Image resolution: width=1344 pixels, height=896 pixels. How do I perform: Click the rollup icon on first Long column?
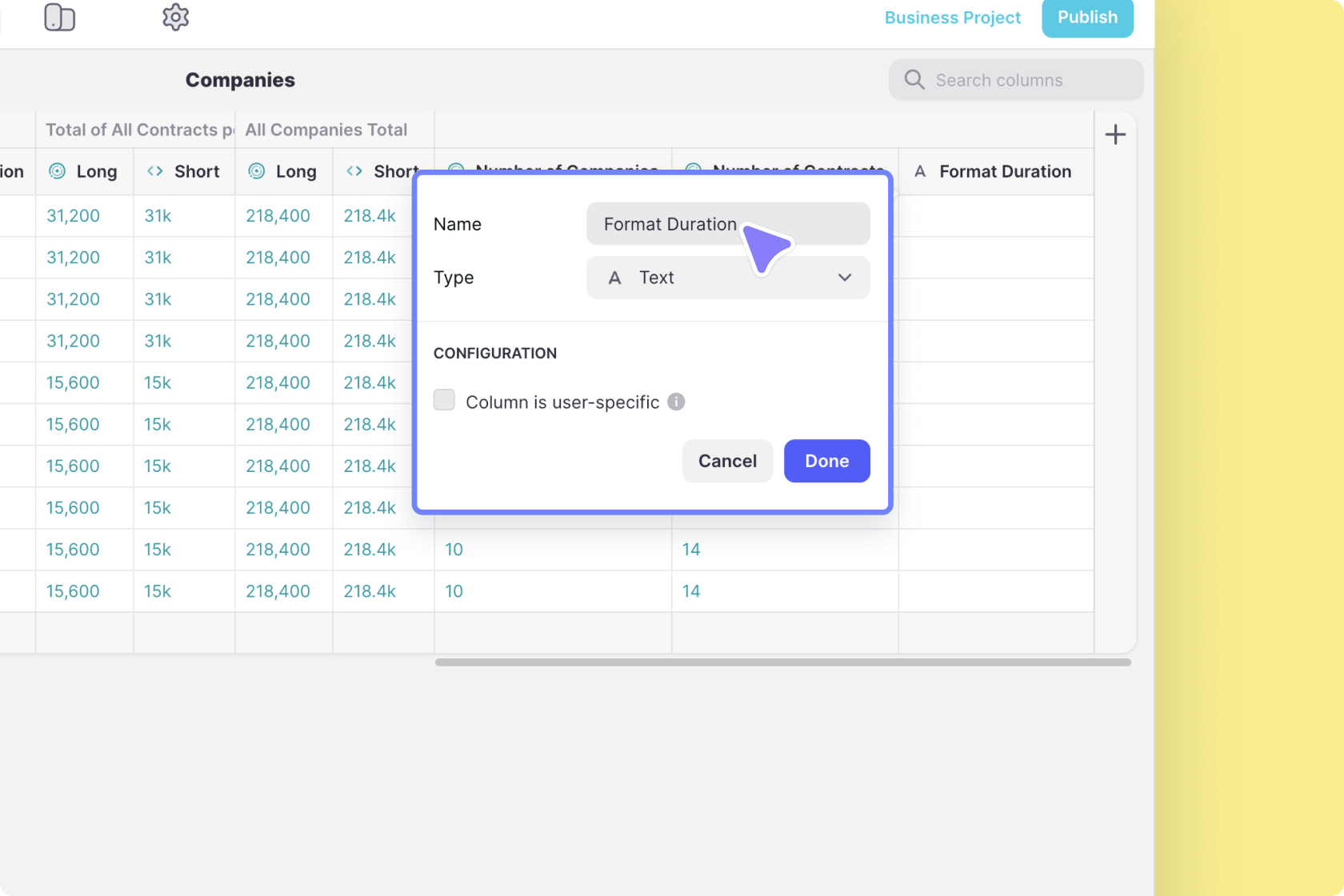pos(58,171)
